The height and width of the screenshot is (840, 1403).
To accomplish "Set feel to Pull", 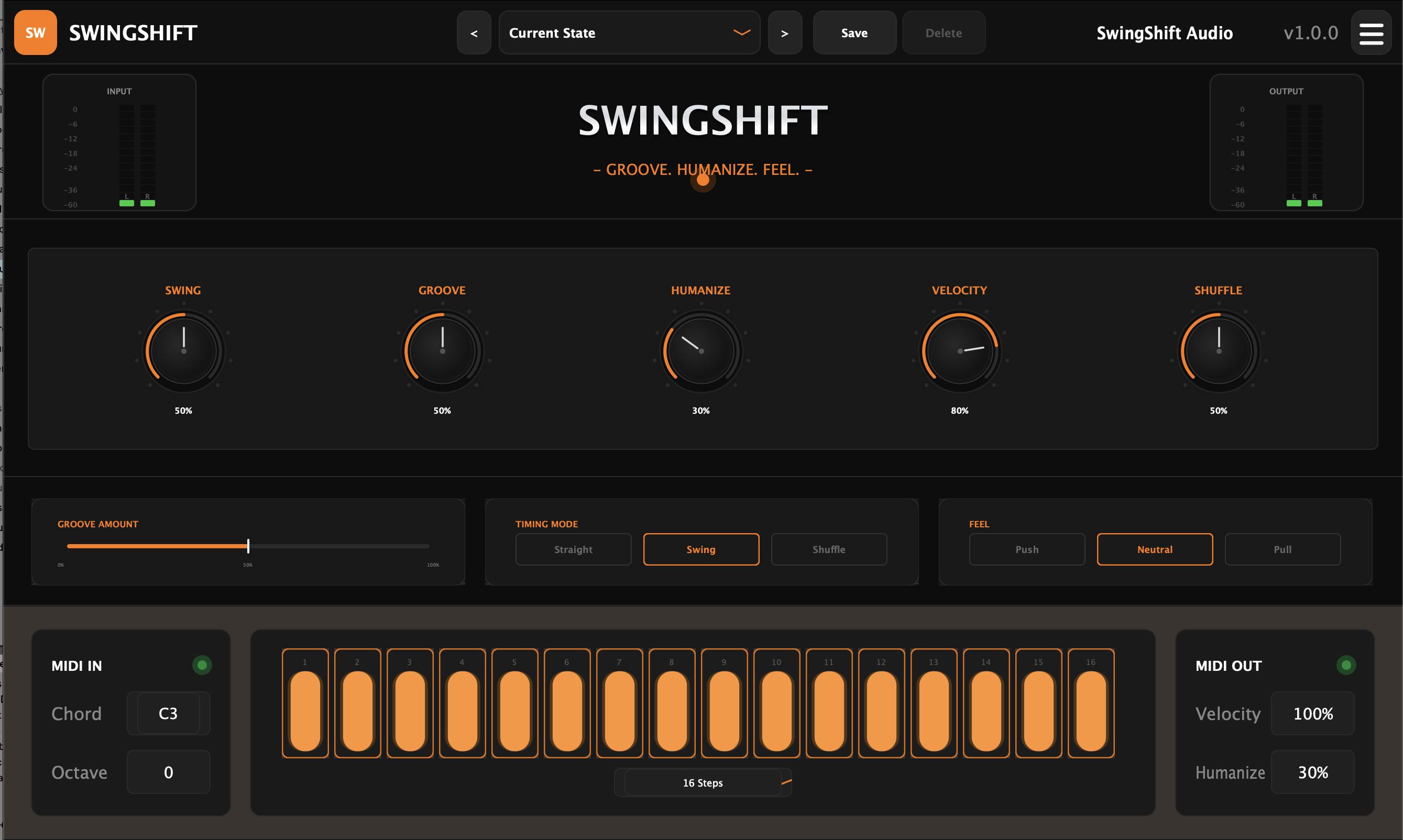I will pyautogui.click(x=1283, y=549).
